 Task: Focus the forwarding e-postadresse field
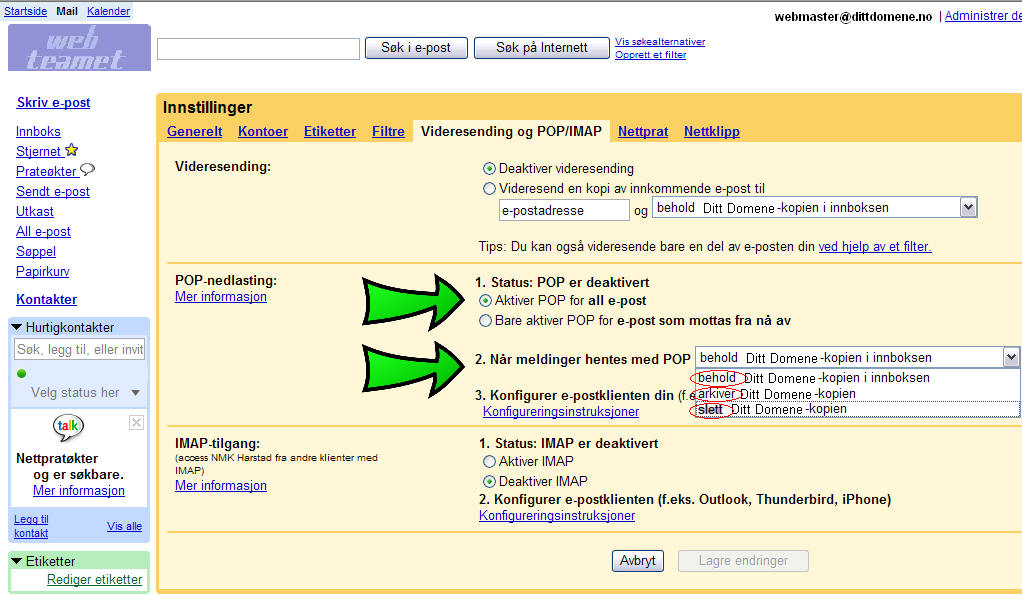564,210
